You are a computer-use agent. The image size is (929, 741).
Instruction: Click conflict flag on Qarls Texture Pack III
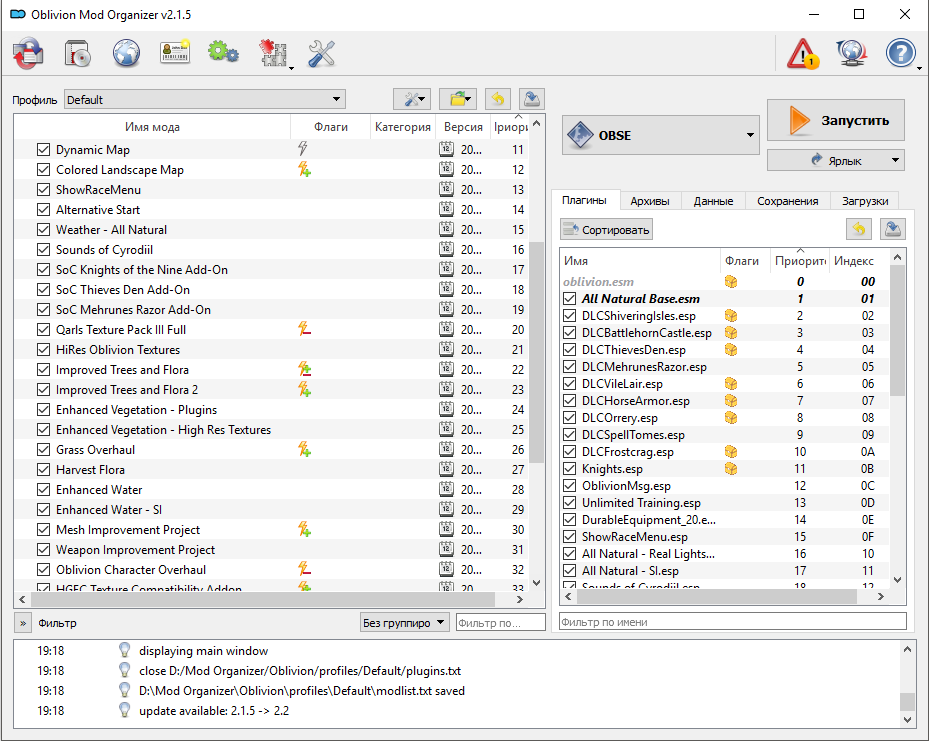click(304, 329)
